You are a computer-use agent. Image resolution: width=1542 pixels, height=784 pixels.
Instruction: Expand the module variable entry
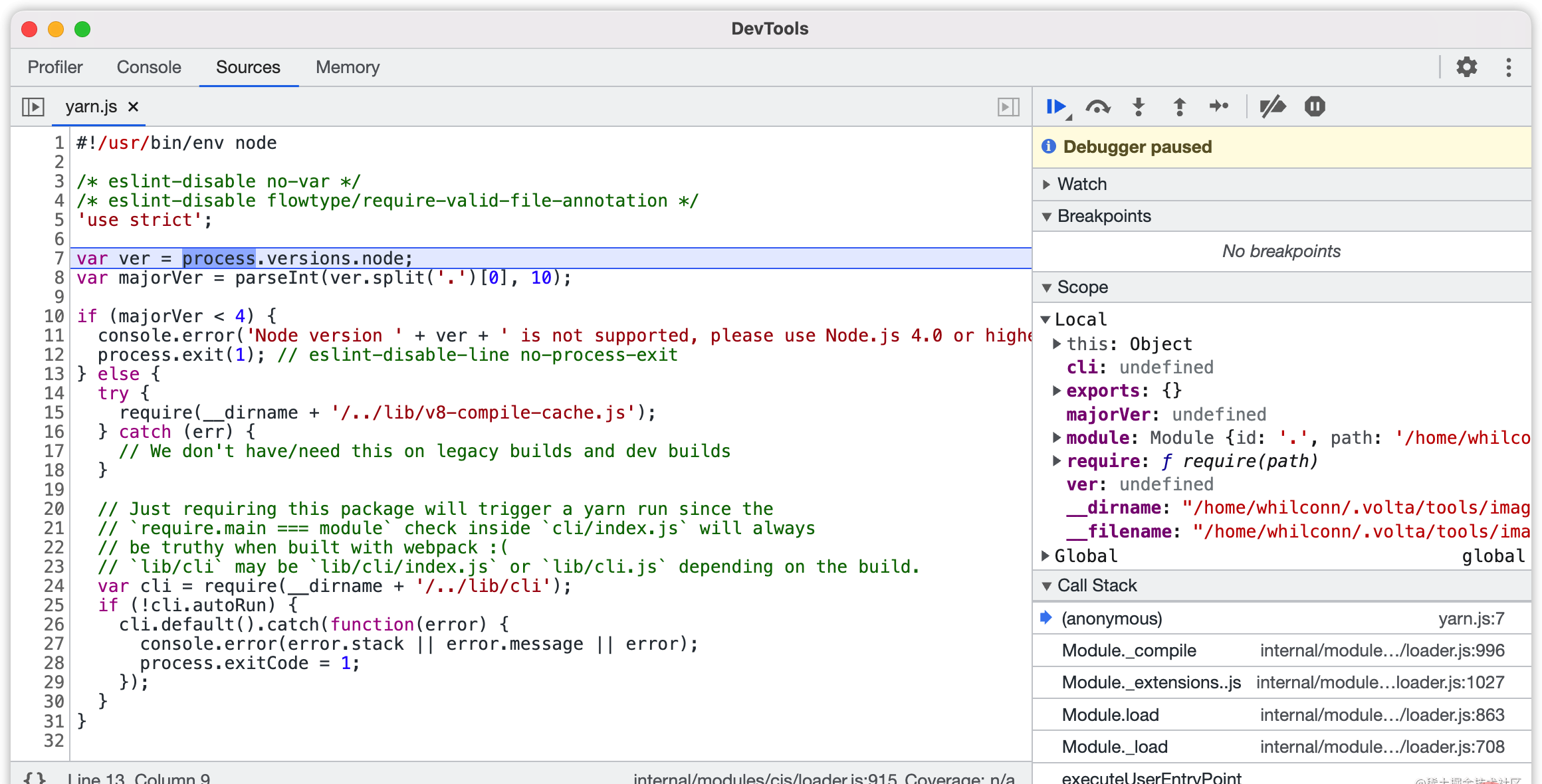click(1057, 437)
